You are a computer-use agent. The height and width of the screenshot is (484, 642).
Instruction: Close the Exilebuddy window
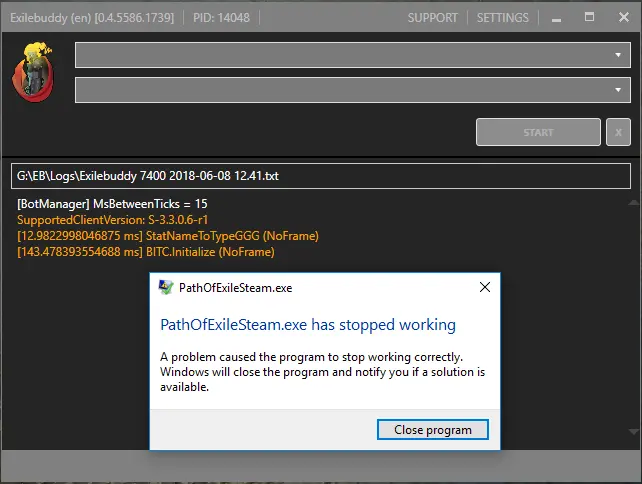624,17
